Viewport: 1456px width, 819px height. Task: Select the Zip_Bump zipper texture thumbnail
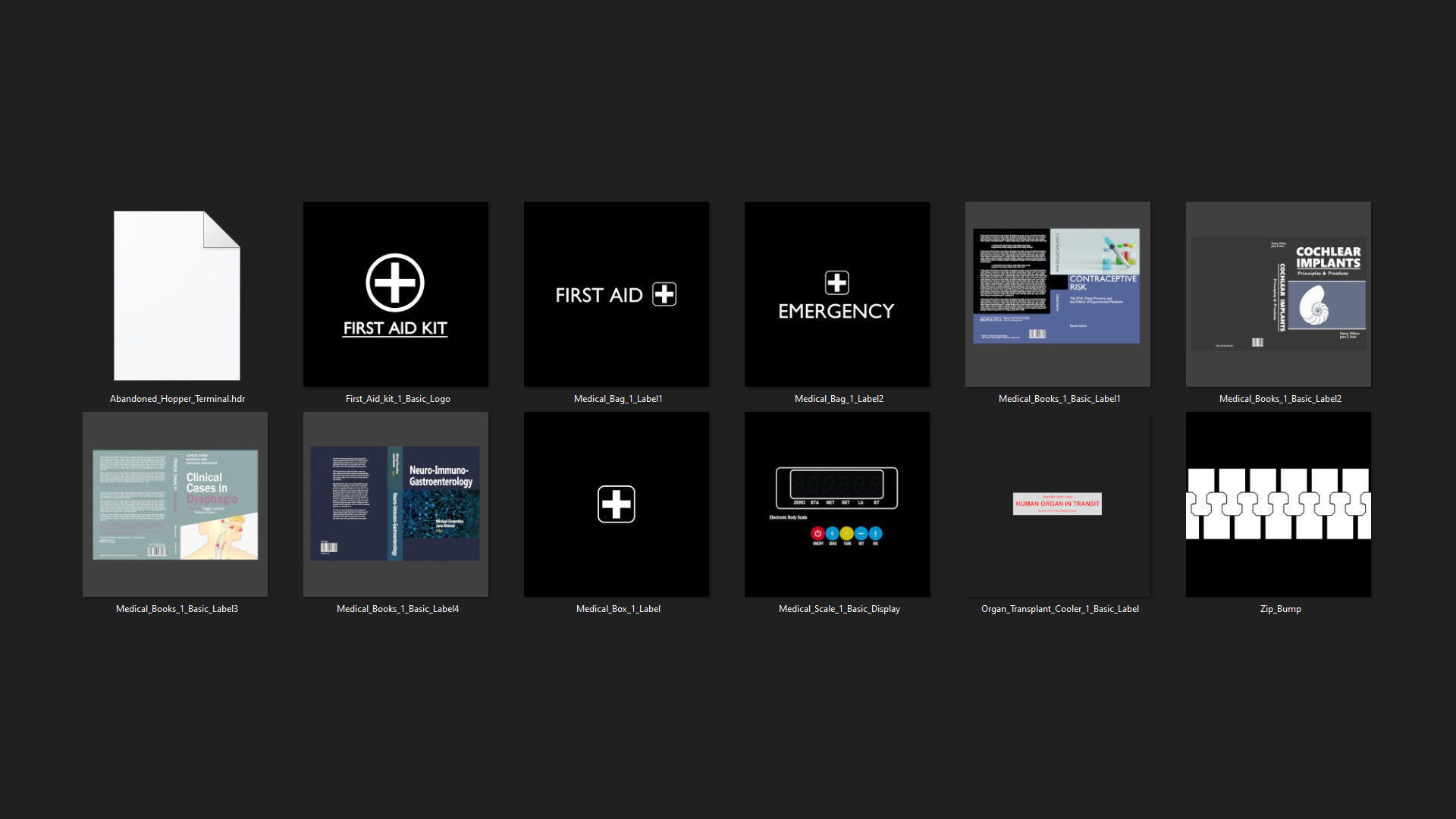1278,504
